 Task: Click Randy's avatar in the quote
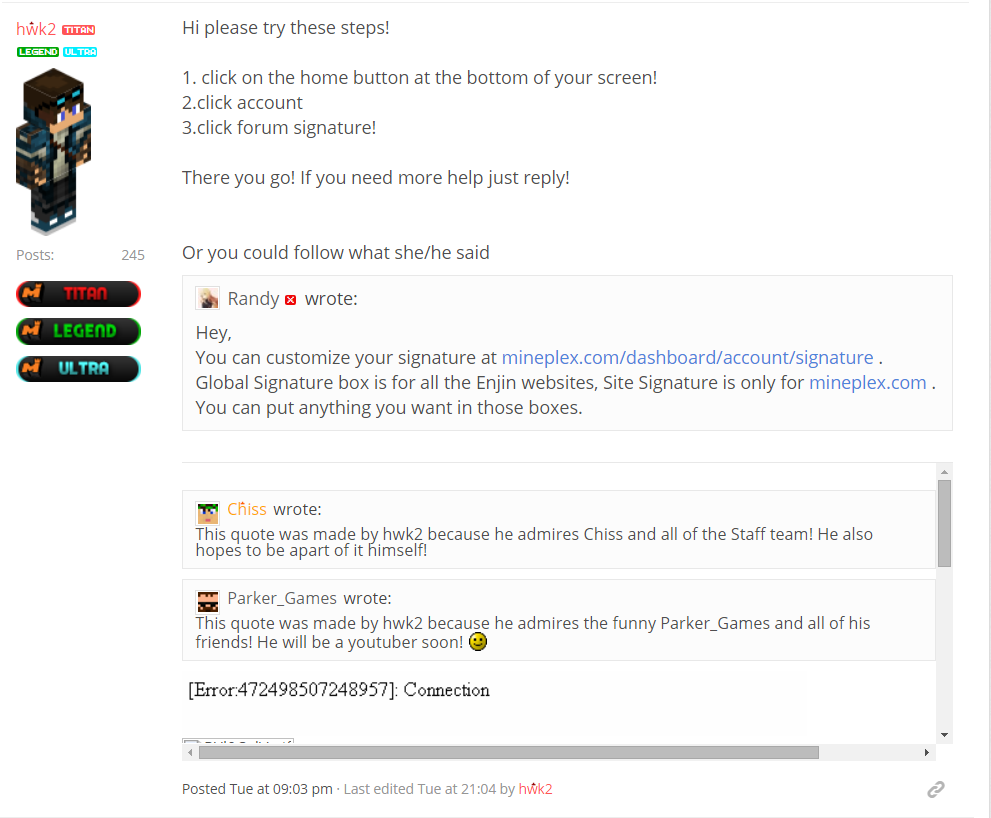tap(207, 298)
